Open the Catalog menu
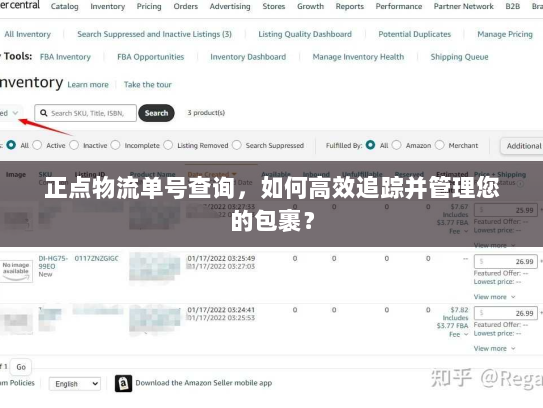 [64, 6]
